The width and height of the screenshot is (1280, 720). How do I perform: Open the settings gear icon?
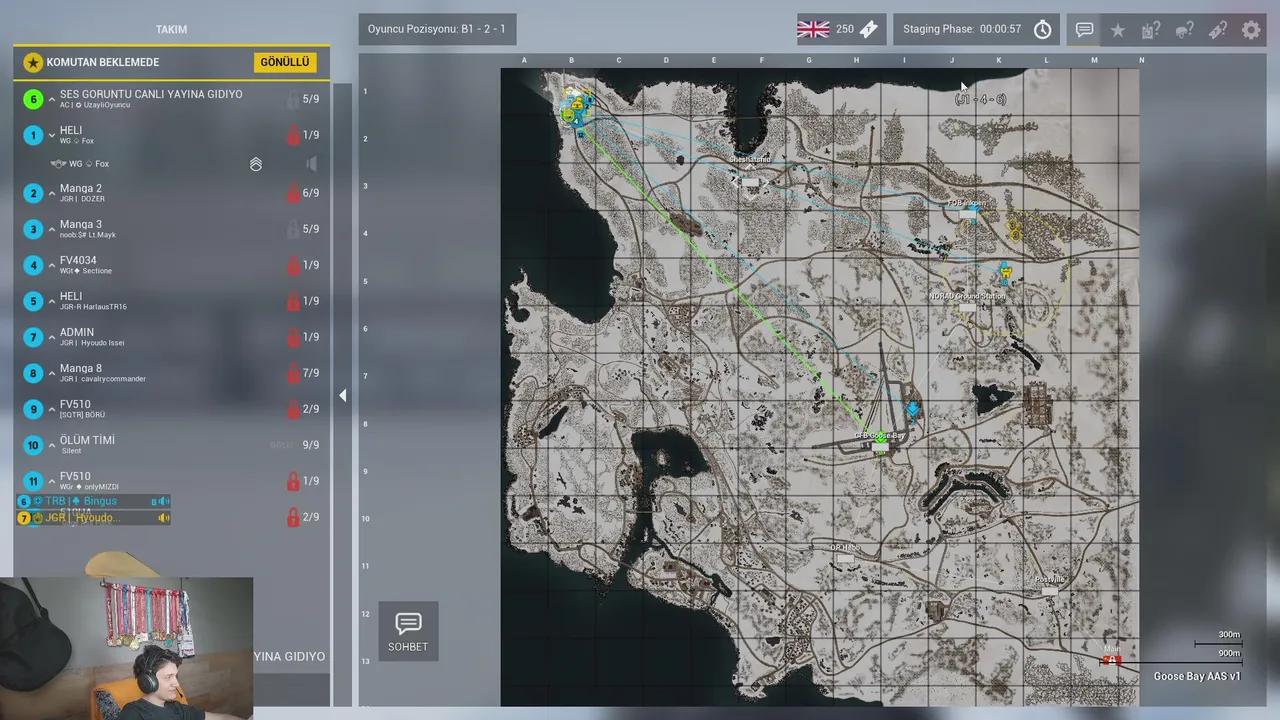click(1251, 30)
